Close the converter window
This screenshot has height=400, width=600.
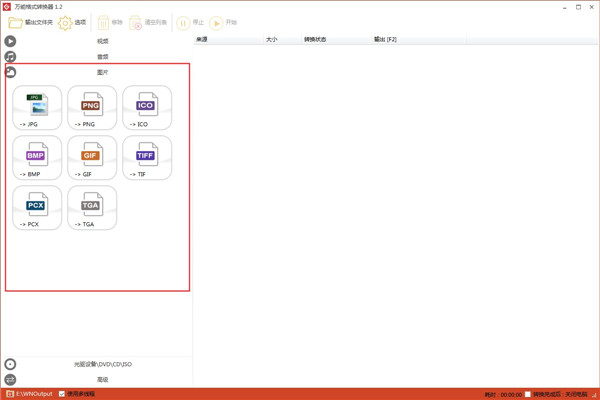592,7
